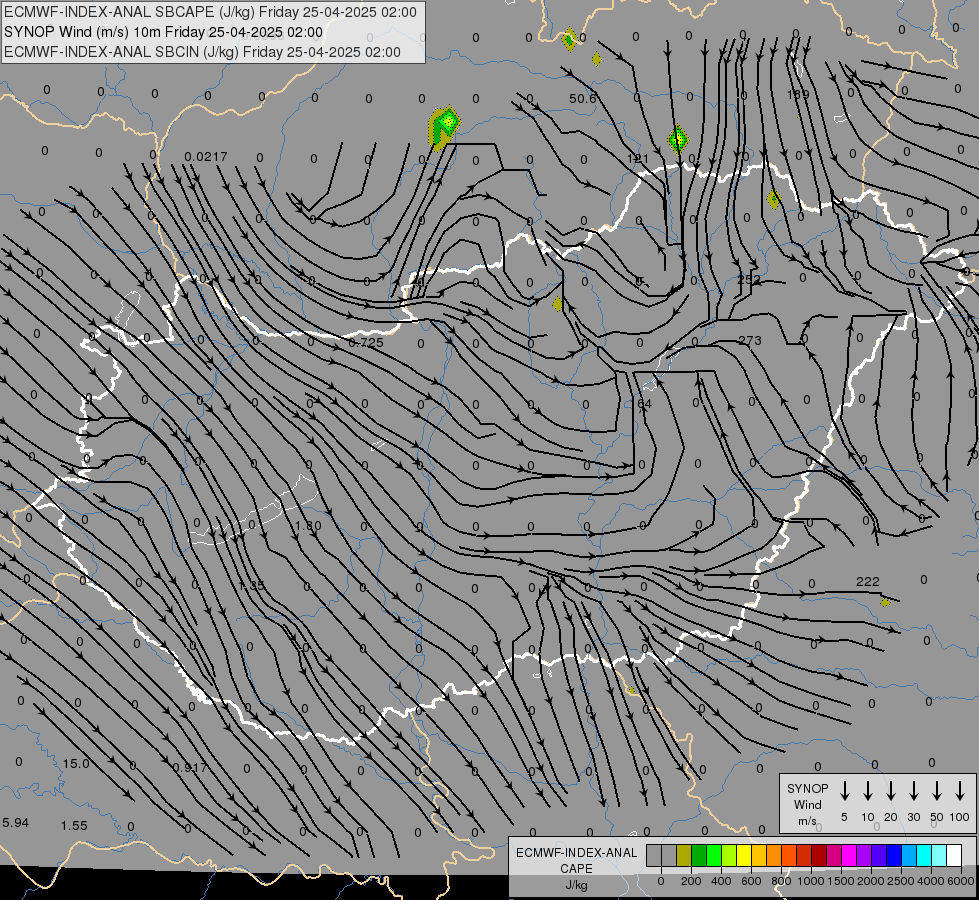
Task: Click the 'SYNOP Wind m/s' legend label
Action: coord(807,804)
